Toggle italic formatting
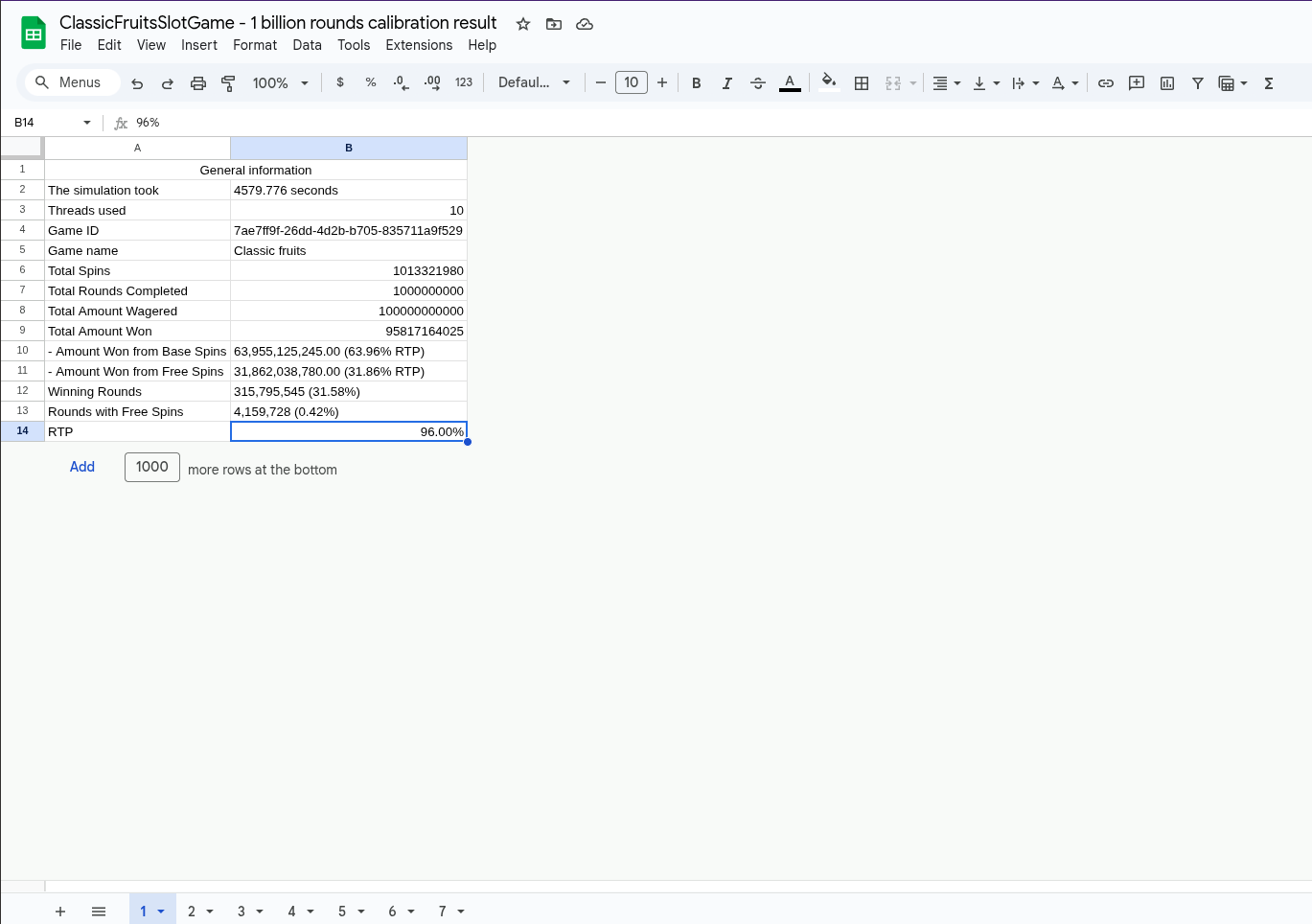This screenshot has height=924, width=1312. [727, 83]
